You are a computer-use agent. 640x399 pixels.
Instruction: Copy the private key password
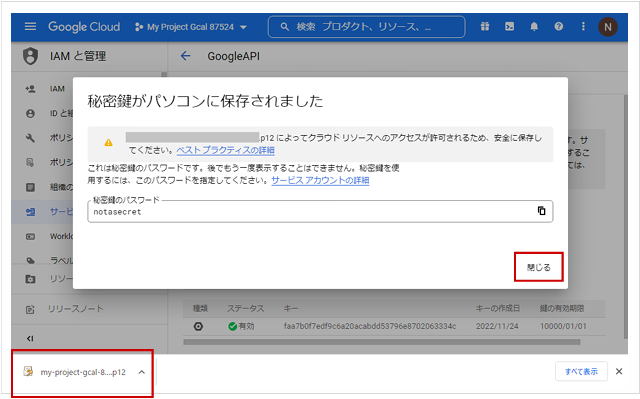541,211
